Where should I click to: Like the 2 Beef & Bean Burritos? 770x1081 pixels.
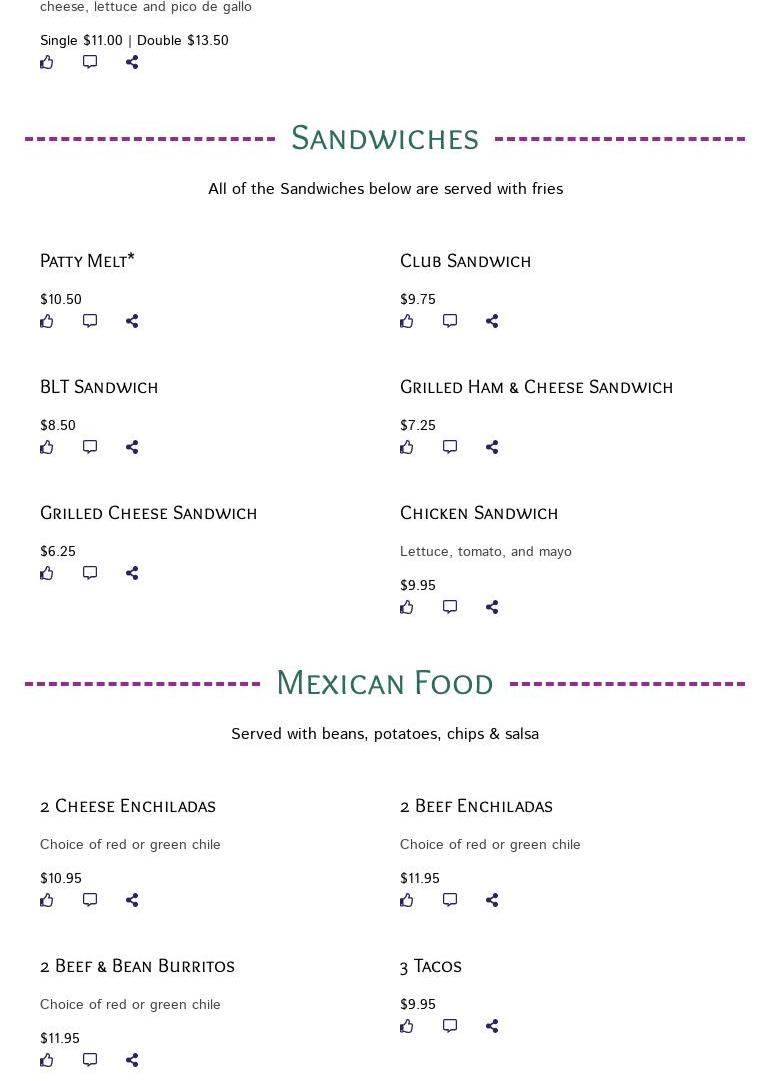(47, 1060)
